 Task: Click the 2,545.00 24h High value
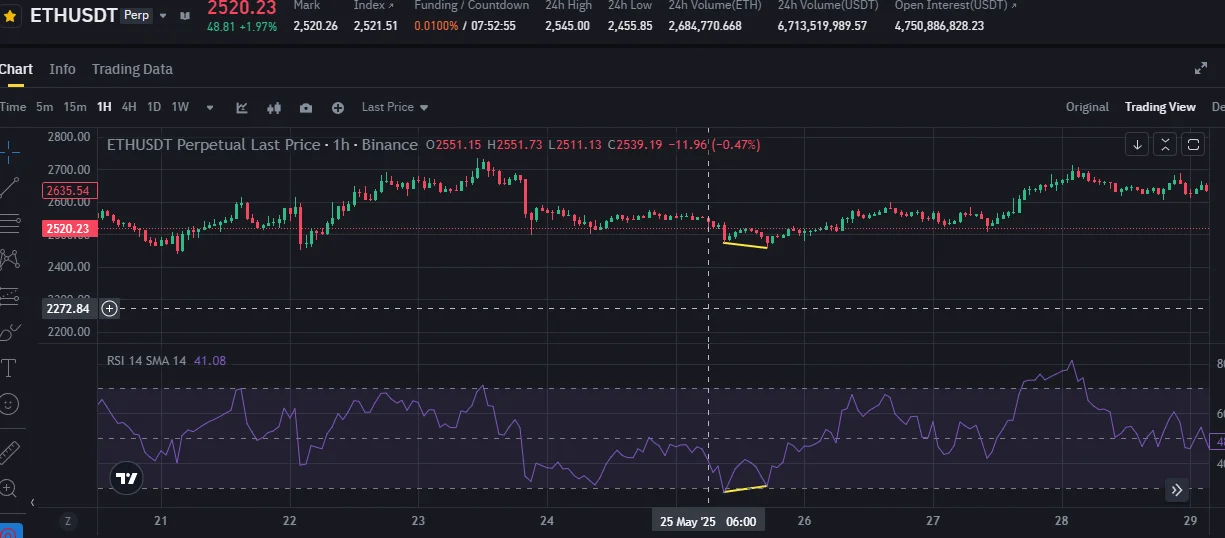tap(567, 26)
